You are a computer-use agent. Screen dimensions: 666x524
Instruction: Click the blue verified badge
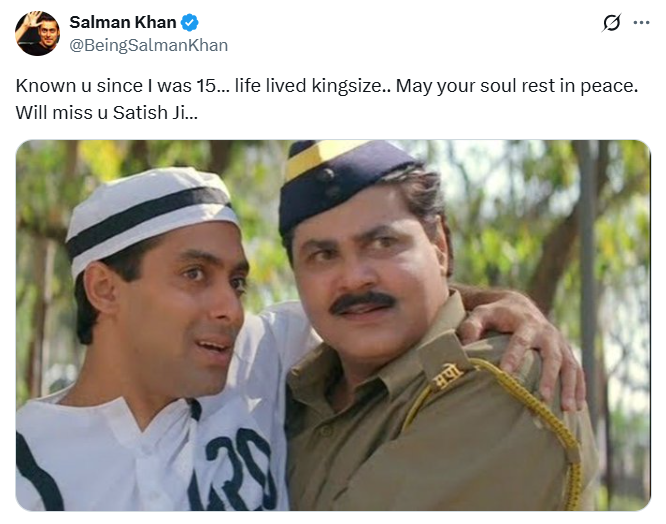[x=188, y=23]
